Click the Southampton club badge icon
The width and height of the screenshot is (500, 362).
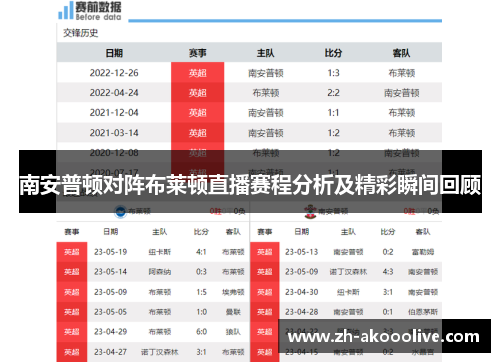click(310, 211)
